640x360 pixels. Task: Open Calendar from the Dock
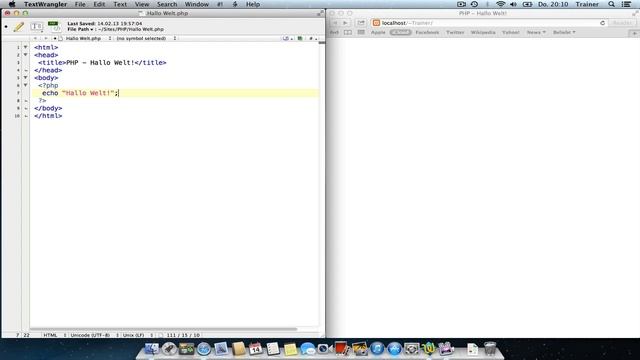pyautogui.click(x=256, y=349)
